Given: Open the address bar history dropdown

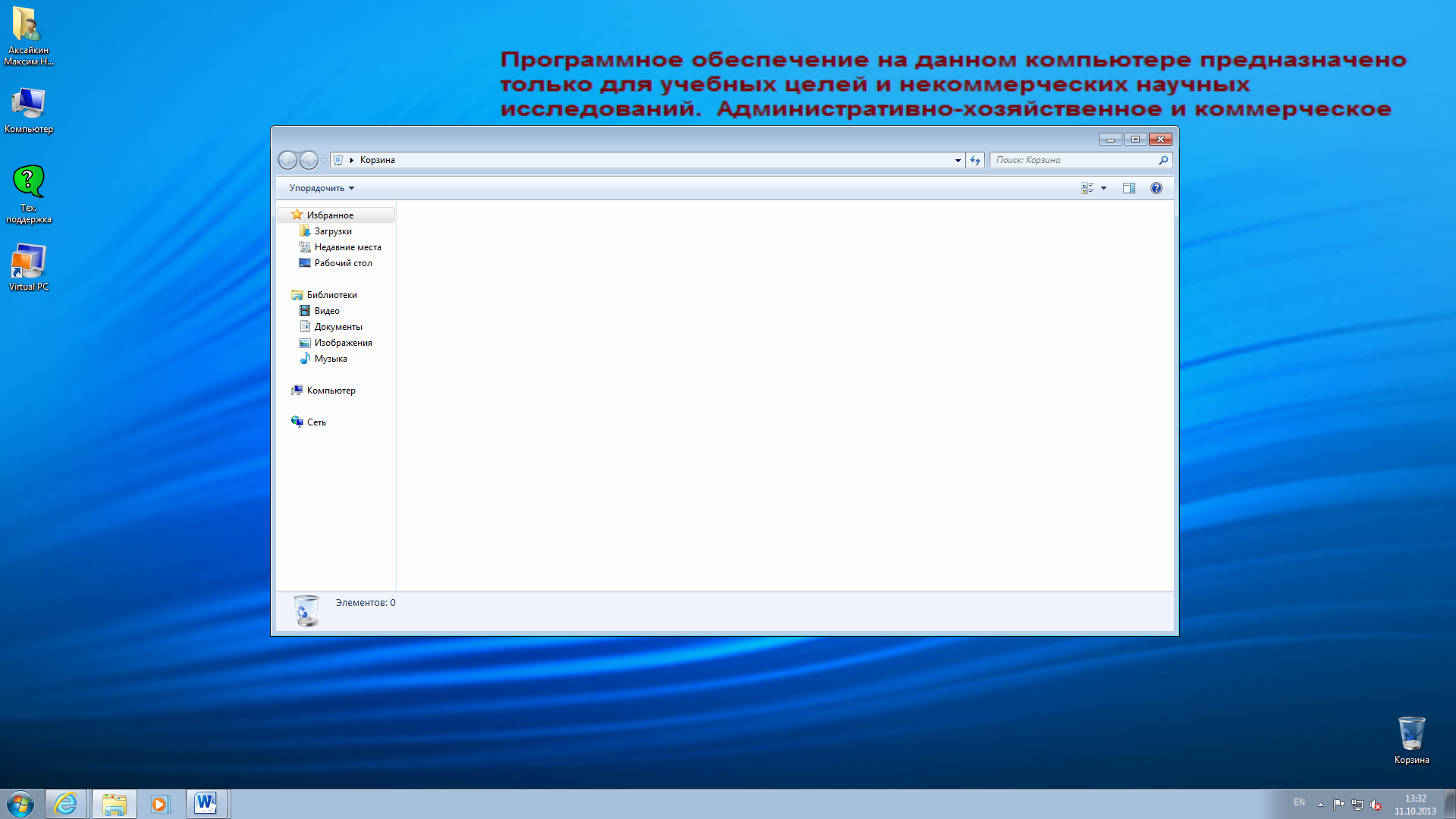Looking at the screenshot, I should tap(958, 160).
